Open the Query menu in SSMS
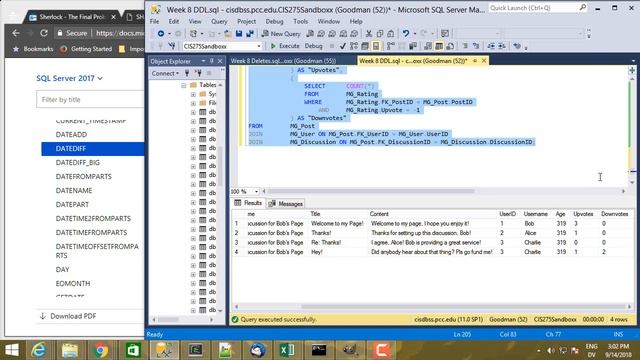640x360 pixels. (x=219, y=21)
